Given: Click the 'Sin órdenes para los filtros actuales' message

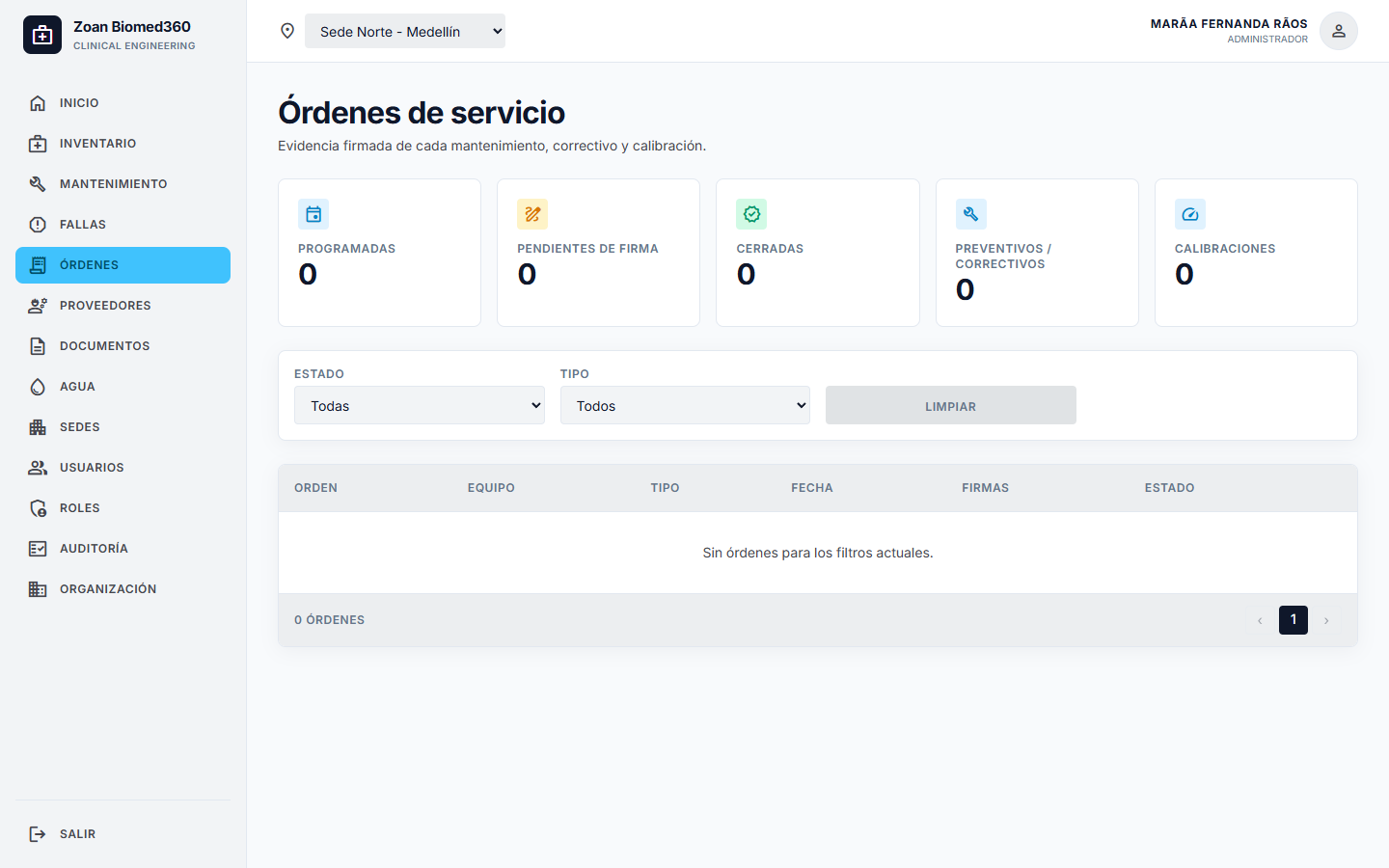Looking at the screenshot, I should tap(818, 553).
